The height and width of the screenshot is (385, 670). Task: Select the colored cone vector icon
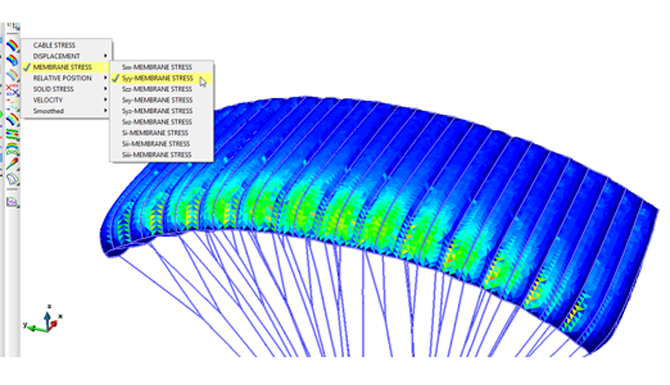point(12,162)
